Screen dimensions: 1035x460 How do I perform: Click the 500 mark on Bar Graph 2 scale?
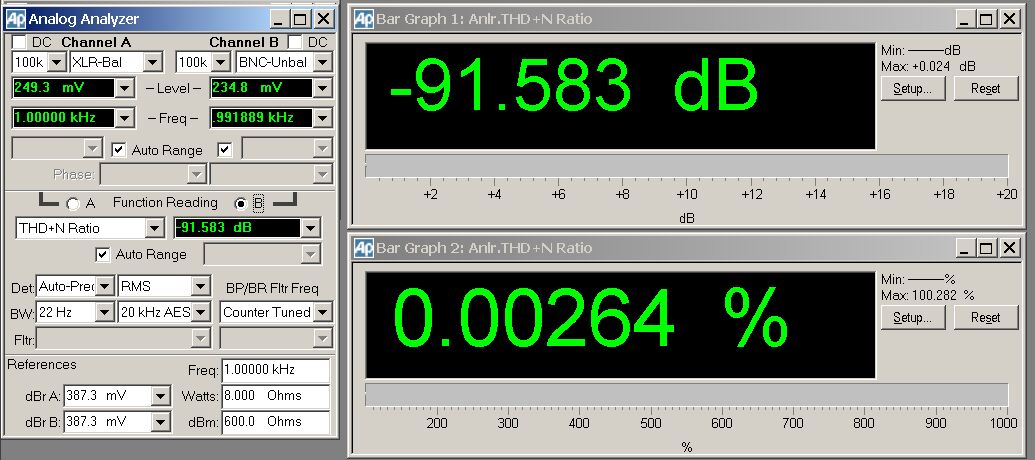(x=651, y=423)
